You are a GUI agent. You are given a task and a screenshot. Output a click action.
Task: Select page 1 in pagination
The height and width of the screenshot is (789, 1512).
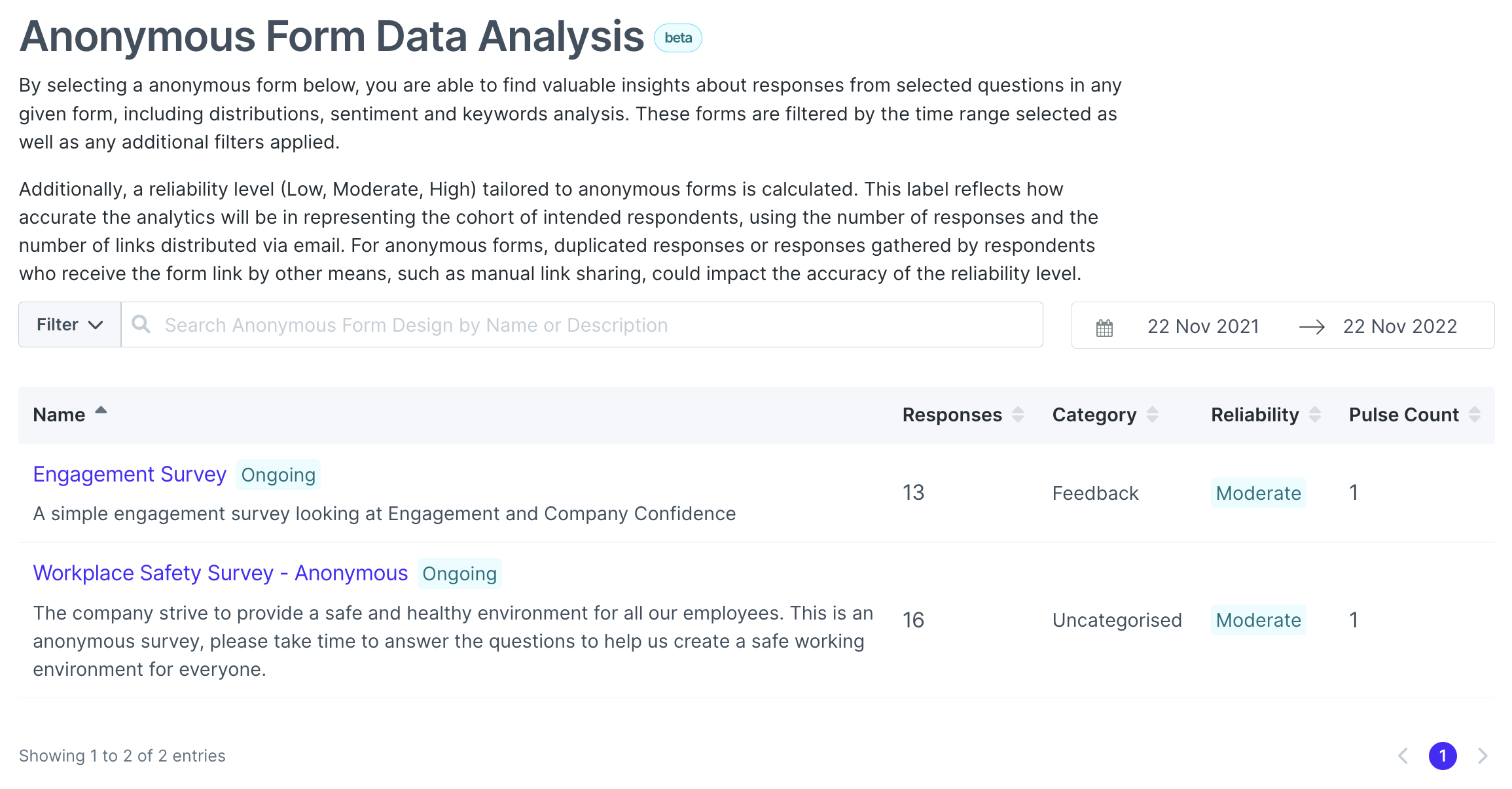click(1443, 756)
